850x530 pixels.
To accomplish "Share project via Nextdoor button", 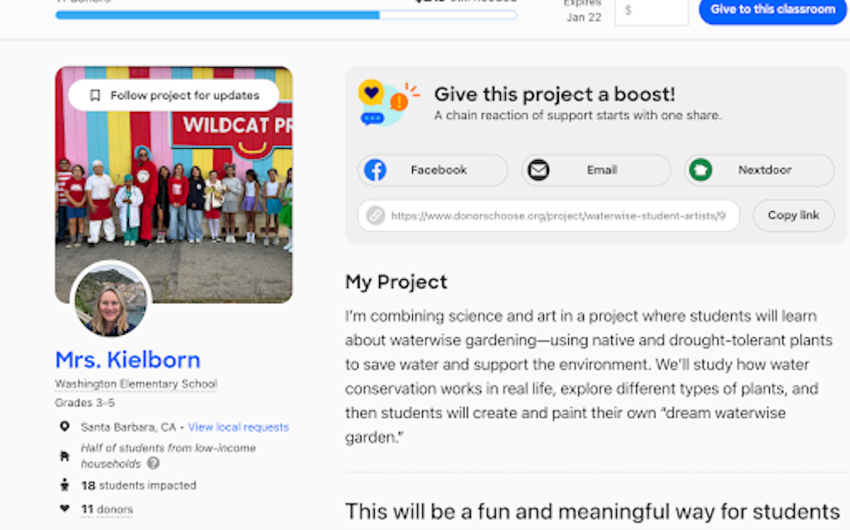I will point(759,170).
